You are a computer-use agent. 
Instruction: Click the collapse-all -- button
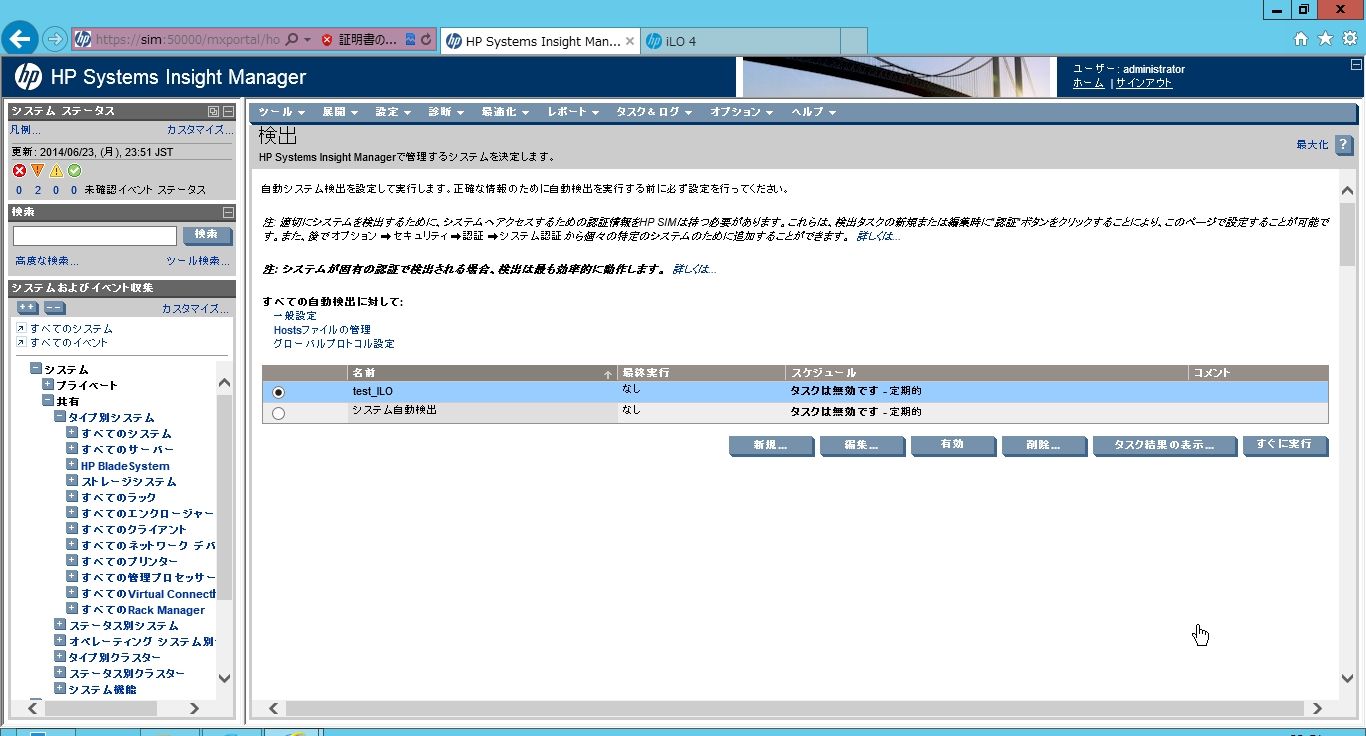pyautogui.click(x=54, y=308)
